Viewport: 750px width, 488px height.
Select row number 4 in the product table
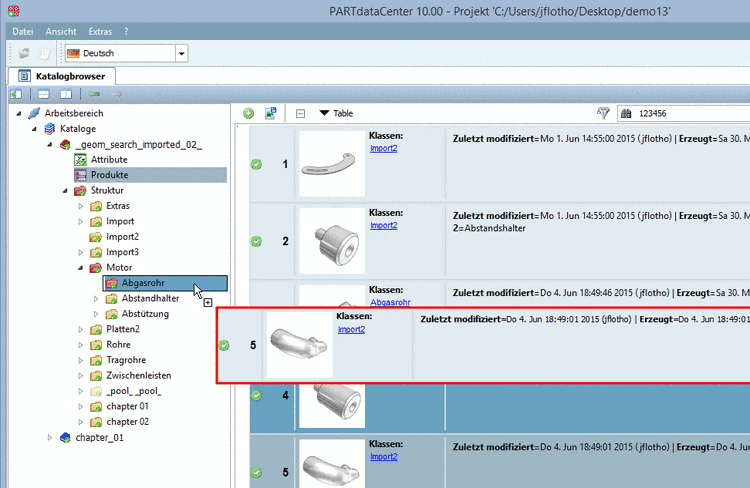pos(286,396)
